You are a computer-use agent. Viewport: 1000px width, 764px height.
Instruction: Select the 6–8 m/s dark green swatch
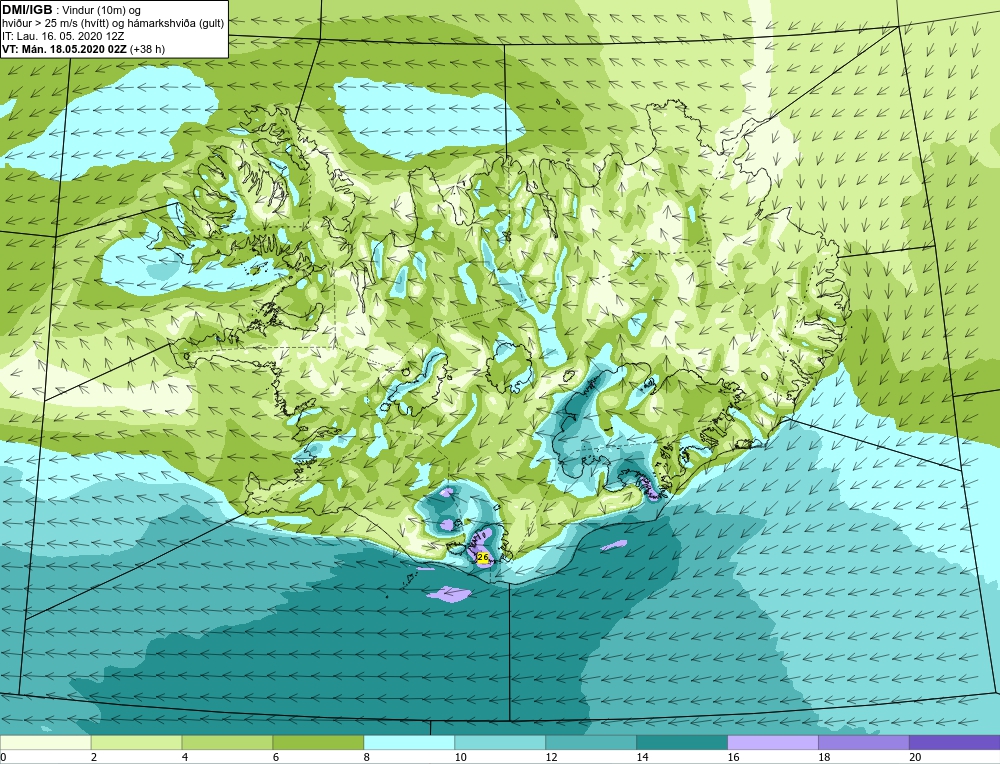point(318,742)
